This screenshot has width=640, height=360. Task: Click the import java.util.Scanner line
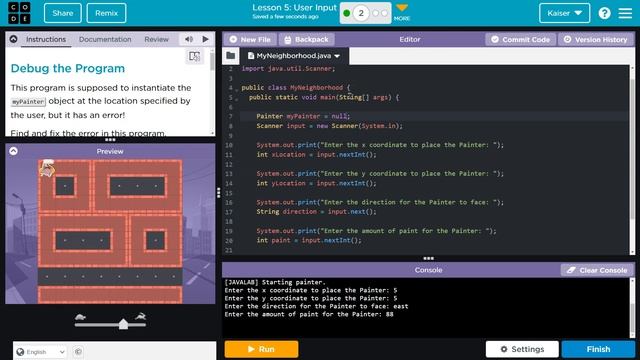click(288, 69)
